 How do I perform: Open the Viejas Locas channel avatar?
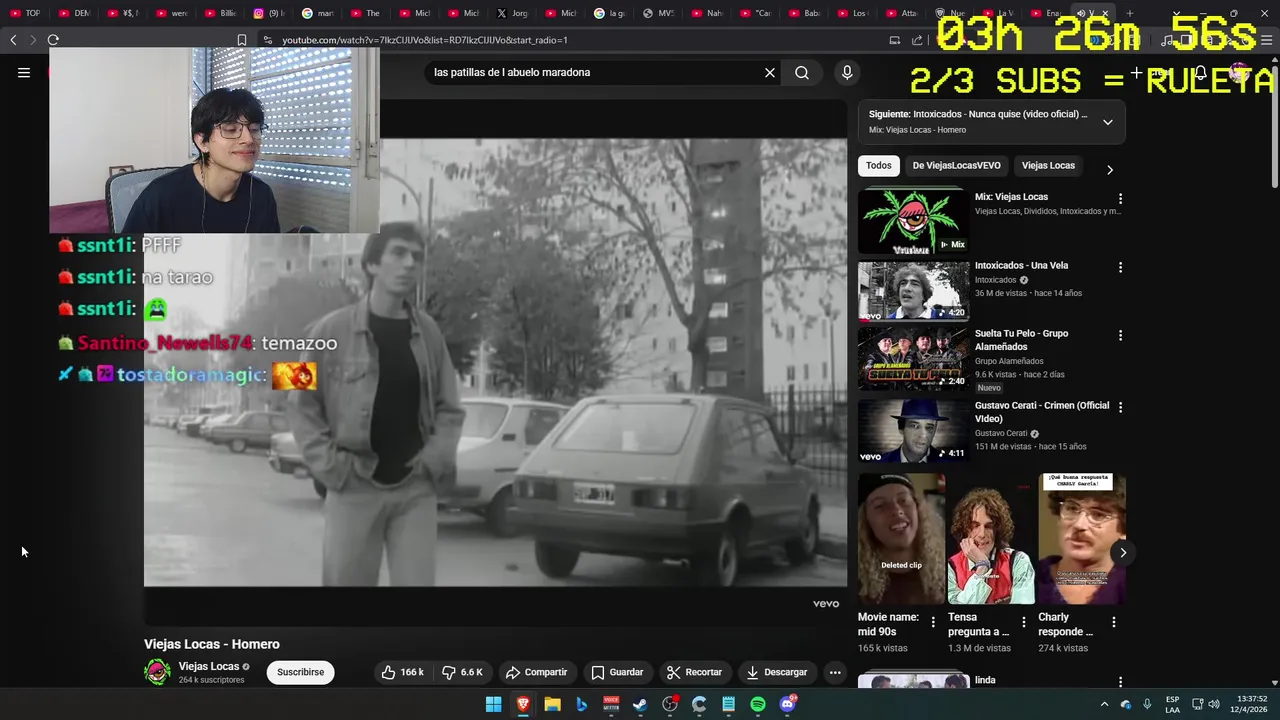[157, 672]
